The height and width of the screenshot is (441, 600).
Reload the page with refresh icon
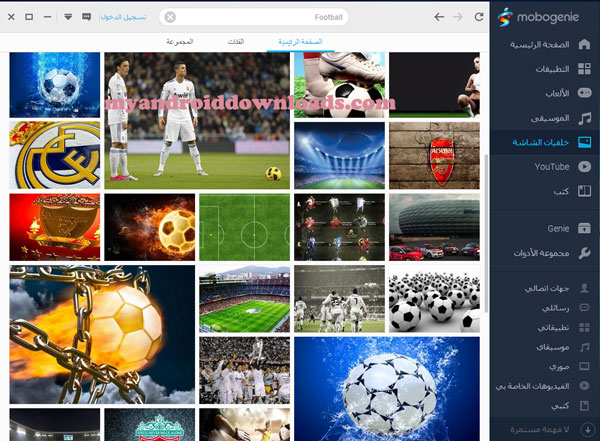pyautogui.click(x=479, y=17)
